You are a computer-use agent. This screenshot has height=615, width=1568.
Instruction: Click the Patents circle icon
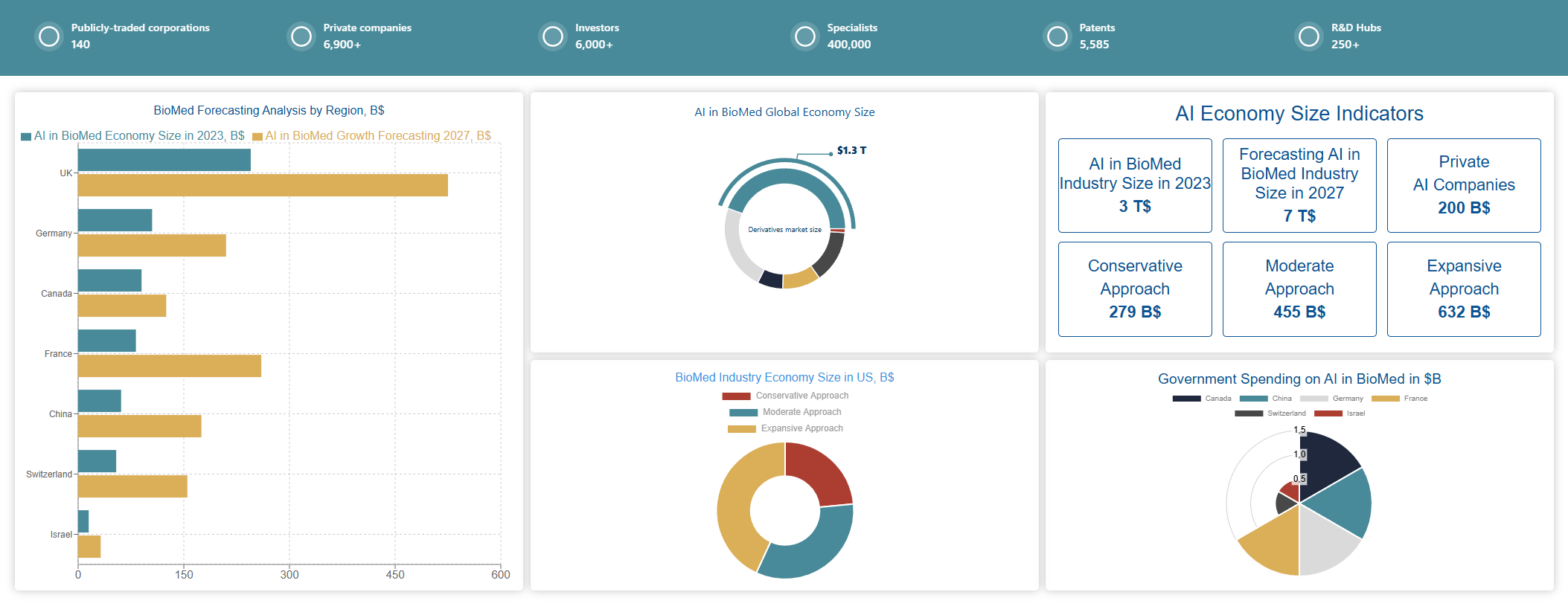coord(1057,36)
